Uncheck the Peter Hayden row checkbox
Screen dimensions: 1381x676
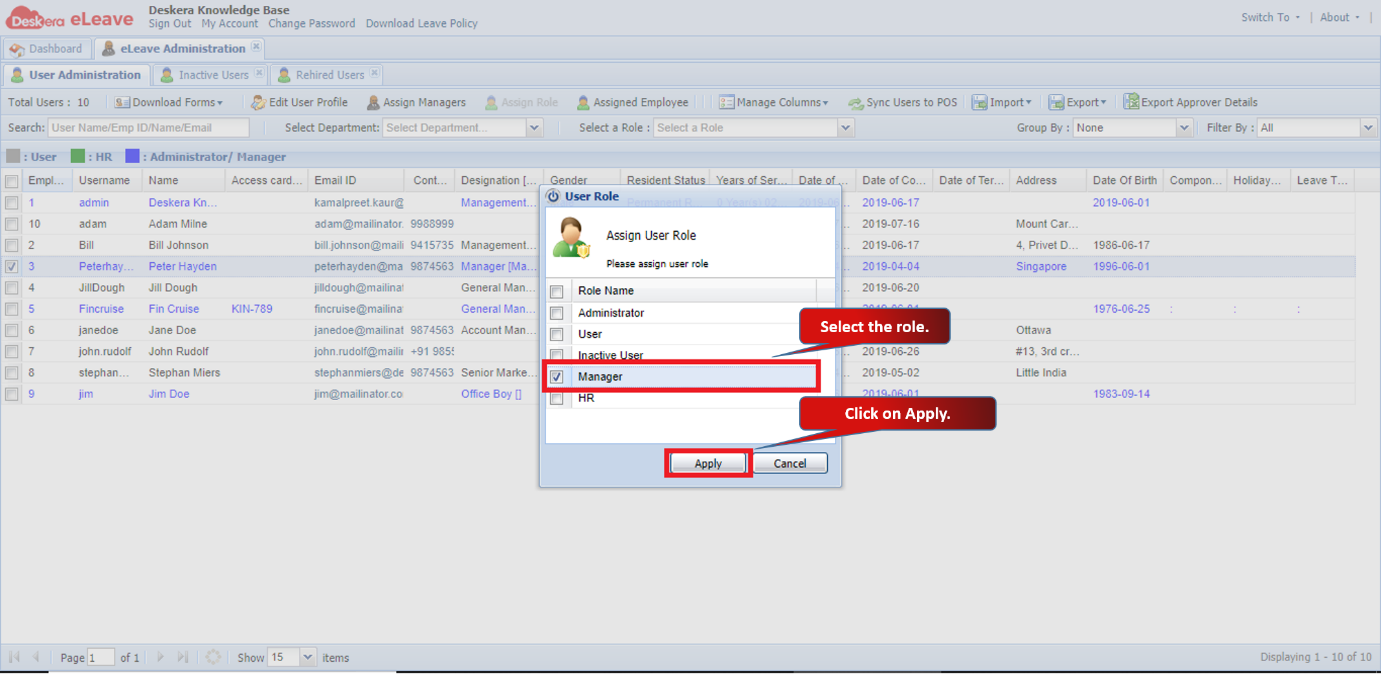pos(11,267)
